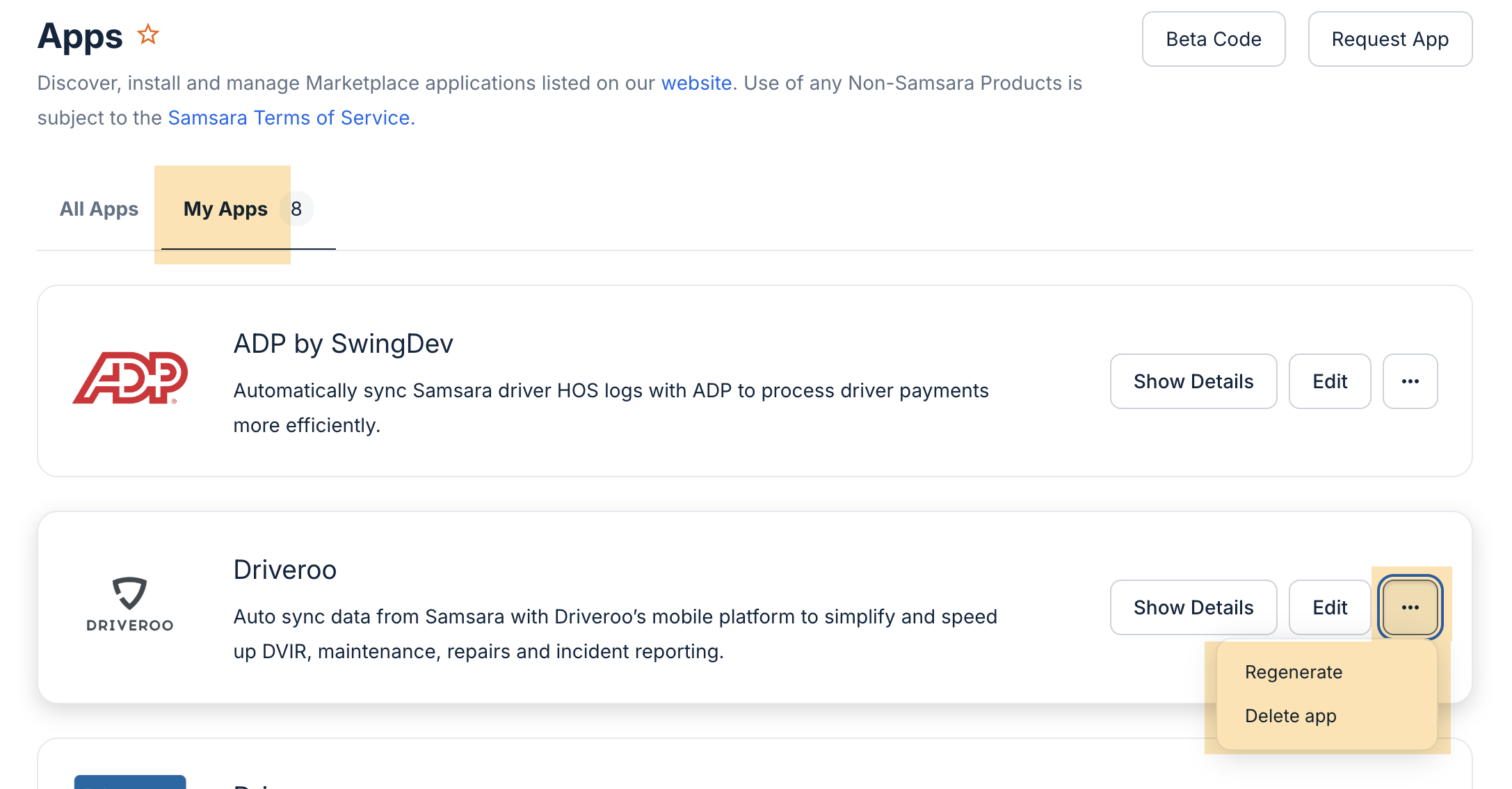Show Details for ADP by SwingDev
This screenshot has width=1512, height=789.
click(x=1193, y=381)
